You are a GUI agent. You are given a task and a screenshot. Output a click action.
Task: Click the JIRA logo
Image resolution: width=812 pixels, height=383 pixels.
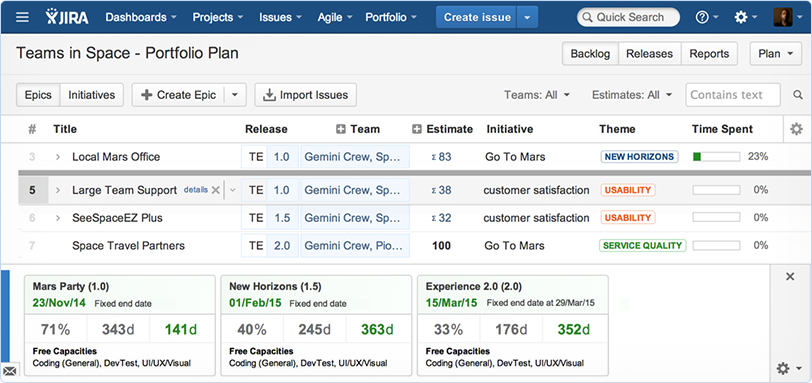tap(67, 17)
